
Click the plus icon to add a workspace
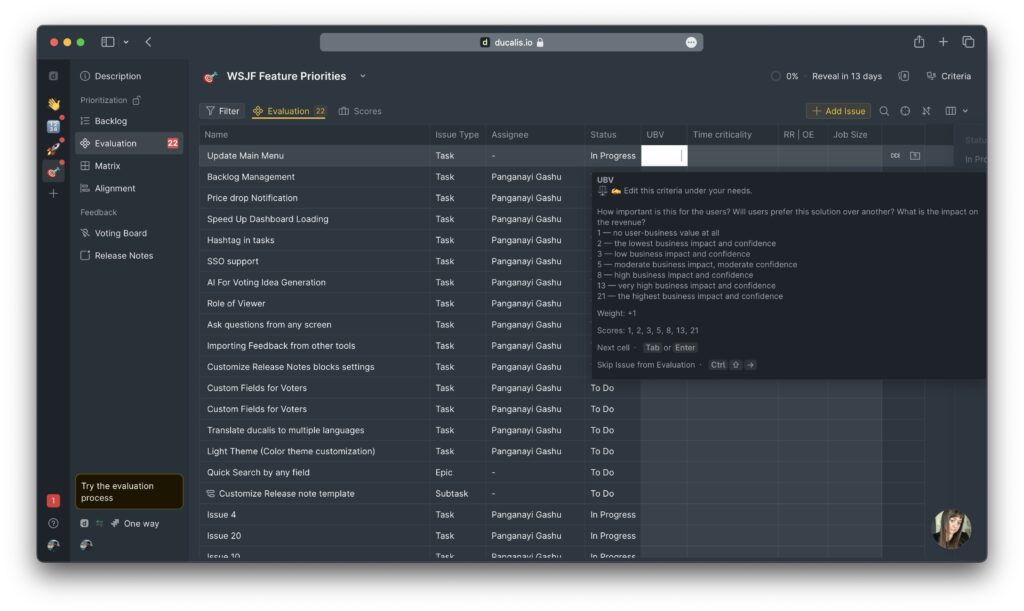(53, 193)
